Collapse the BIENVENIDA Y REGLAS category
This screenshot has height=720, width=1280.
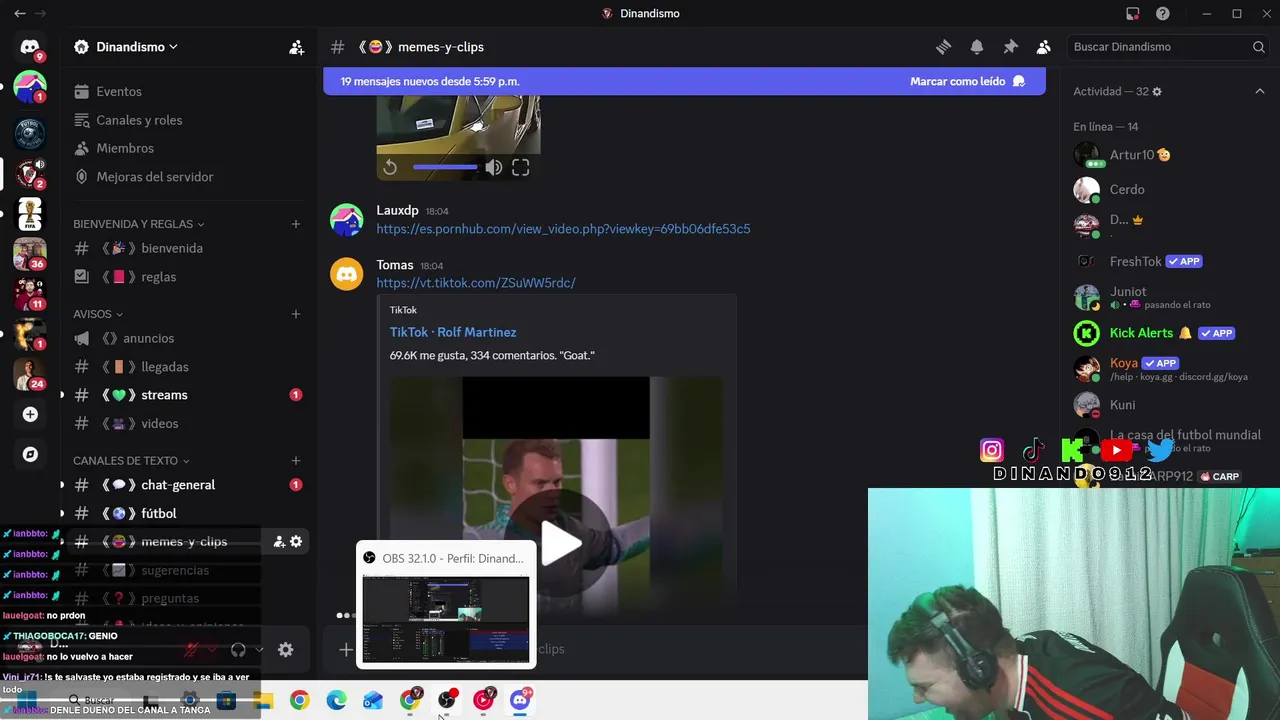point(138,224)
